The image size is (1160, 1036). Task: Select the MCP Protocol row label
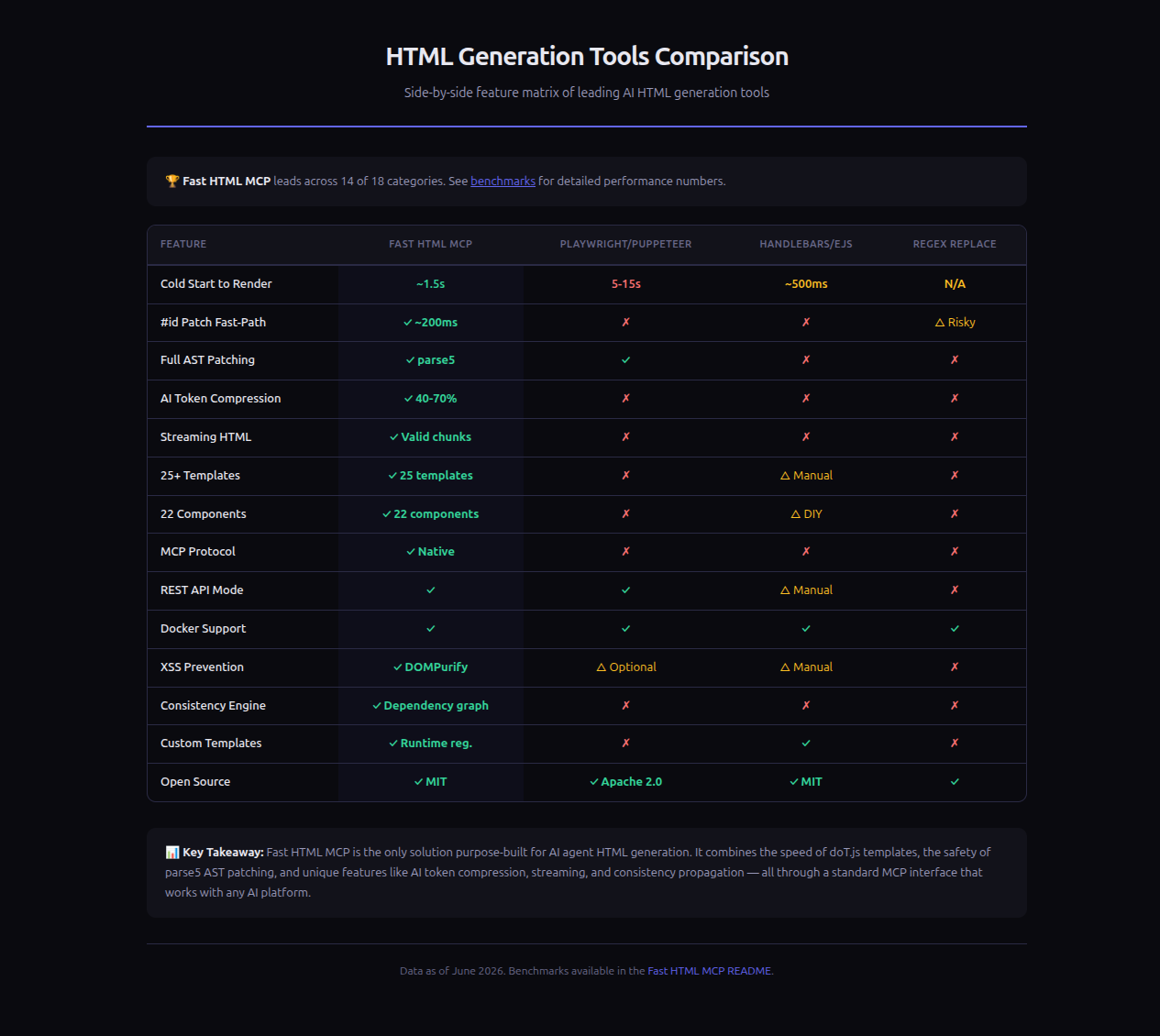point(198,552)
